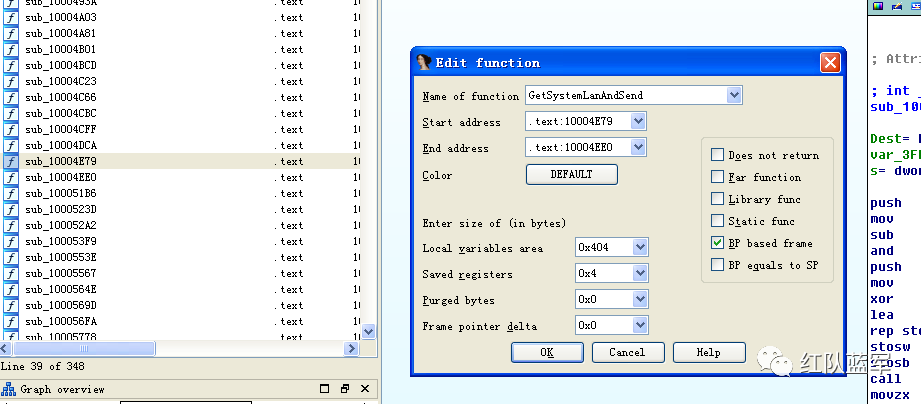Image resolution: width=921 pixels, height=404 pixels.
Task: Click the function icon beside sub_100053F9
Action: tap(11, 241)
